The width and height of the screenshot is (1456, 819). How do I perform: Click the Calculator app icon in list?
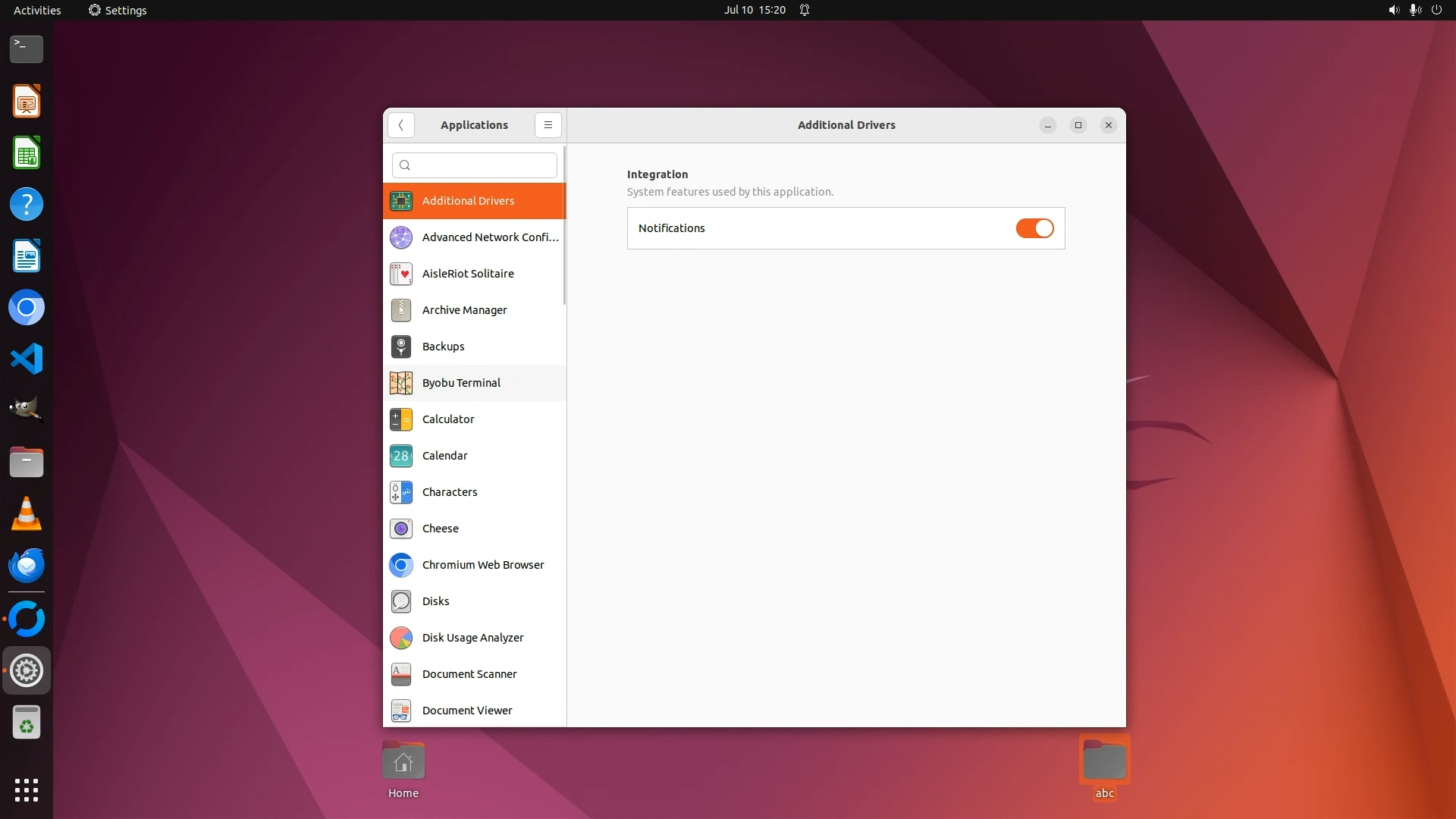point(400,419)
